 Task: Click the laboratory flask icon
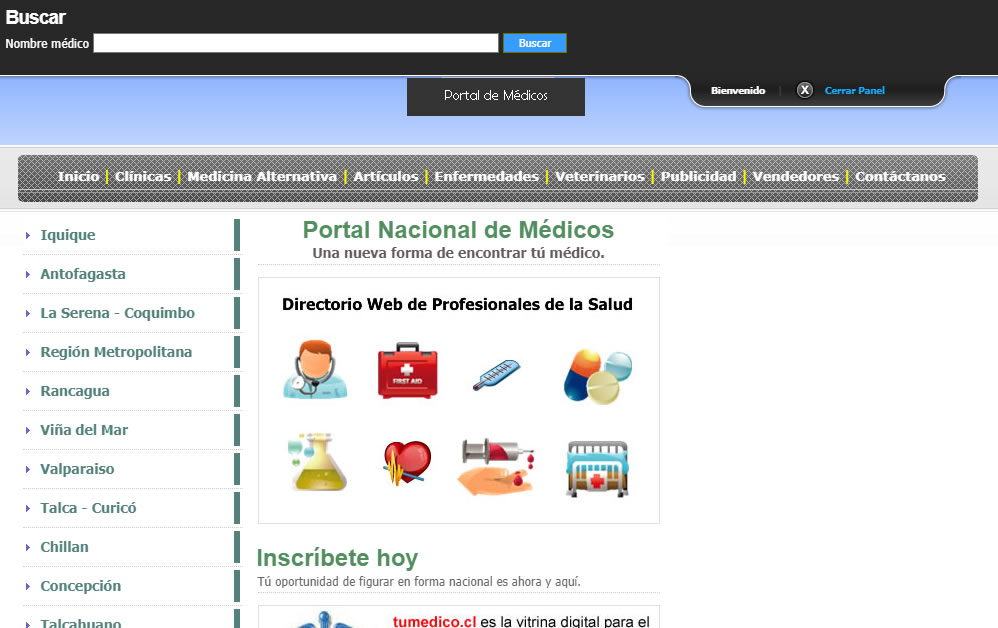click(316, 462)
